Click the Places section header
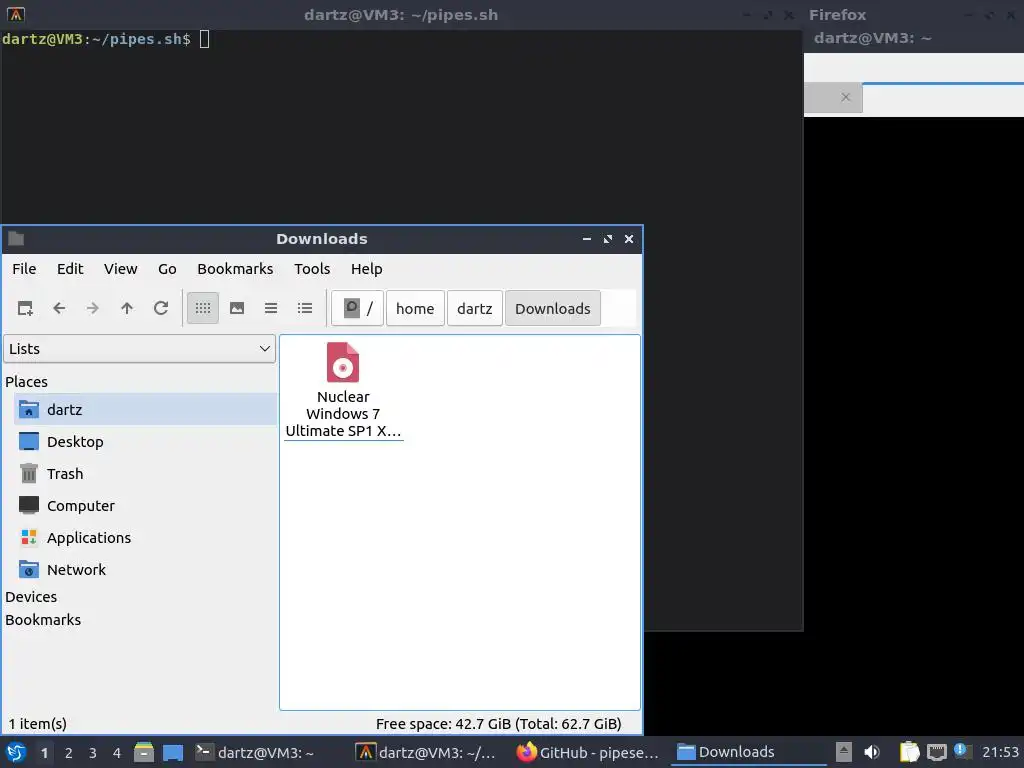This screenshot has height=768, width=1024. [27, 381]
